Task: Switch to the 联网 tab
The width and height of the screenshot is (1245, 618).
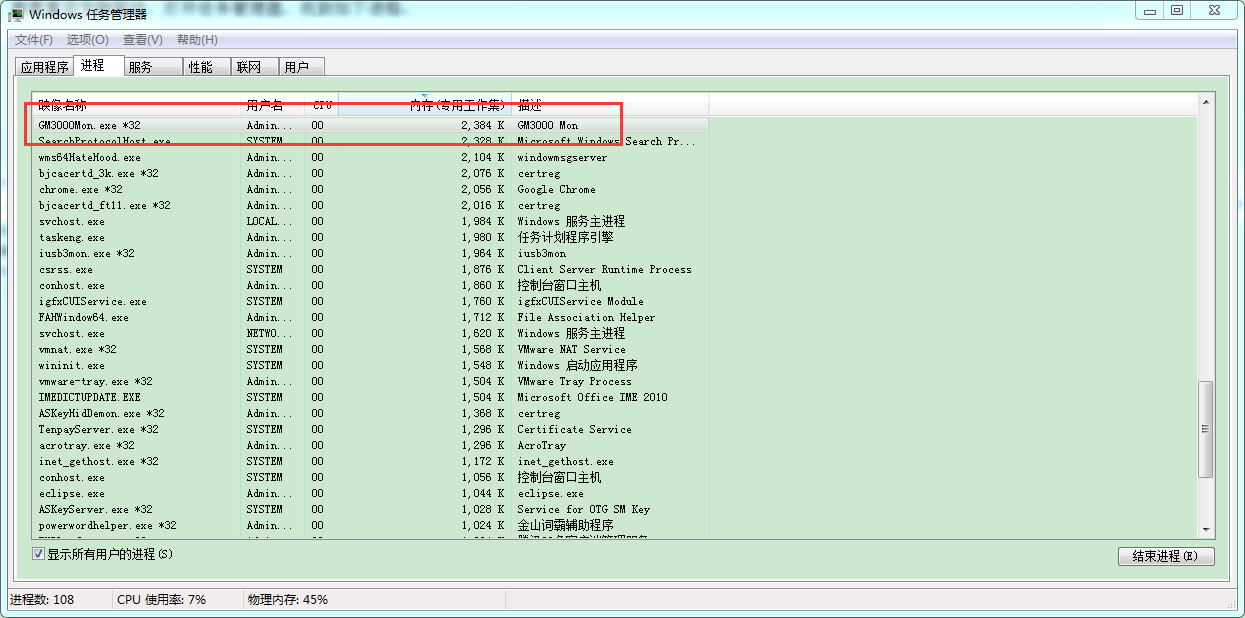Action: pyautogui.click(x=248, y=67)
